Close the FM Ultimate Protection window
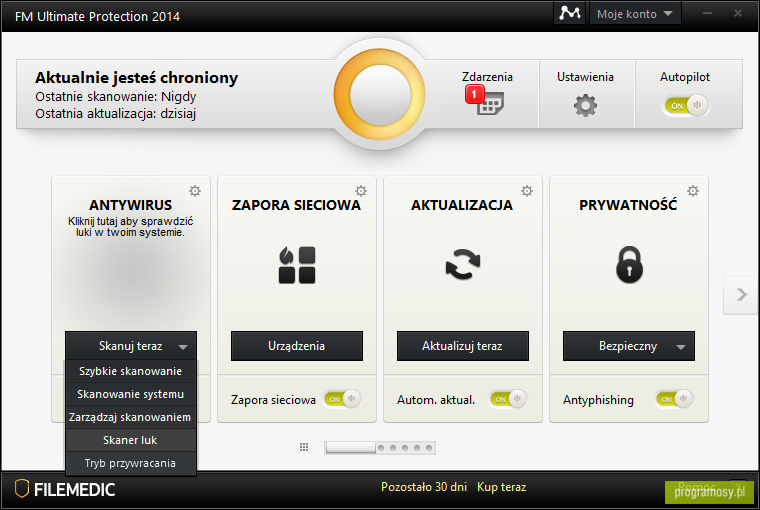The height and width of the screenshot is (510, 760). (738, 13)
